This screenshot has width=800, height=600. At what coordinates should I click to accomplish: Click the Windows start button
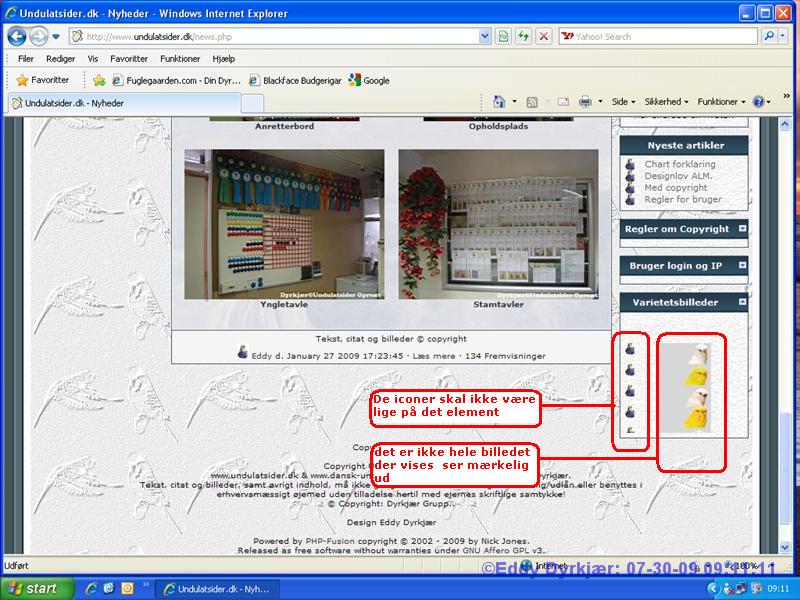(x=37, y=588)
